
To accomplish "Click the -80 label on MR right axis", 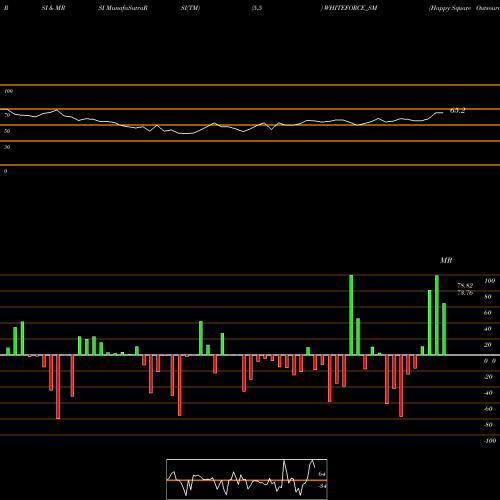I will click(488, 425).
